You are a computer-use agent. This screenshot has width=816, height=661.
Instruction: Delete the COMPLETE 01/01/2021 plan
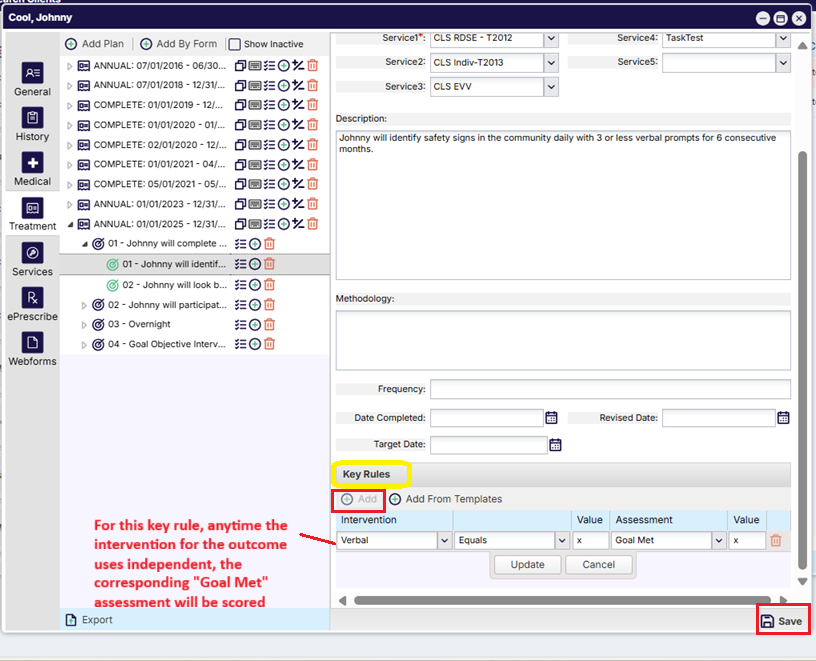313,164
